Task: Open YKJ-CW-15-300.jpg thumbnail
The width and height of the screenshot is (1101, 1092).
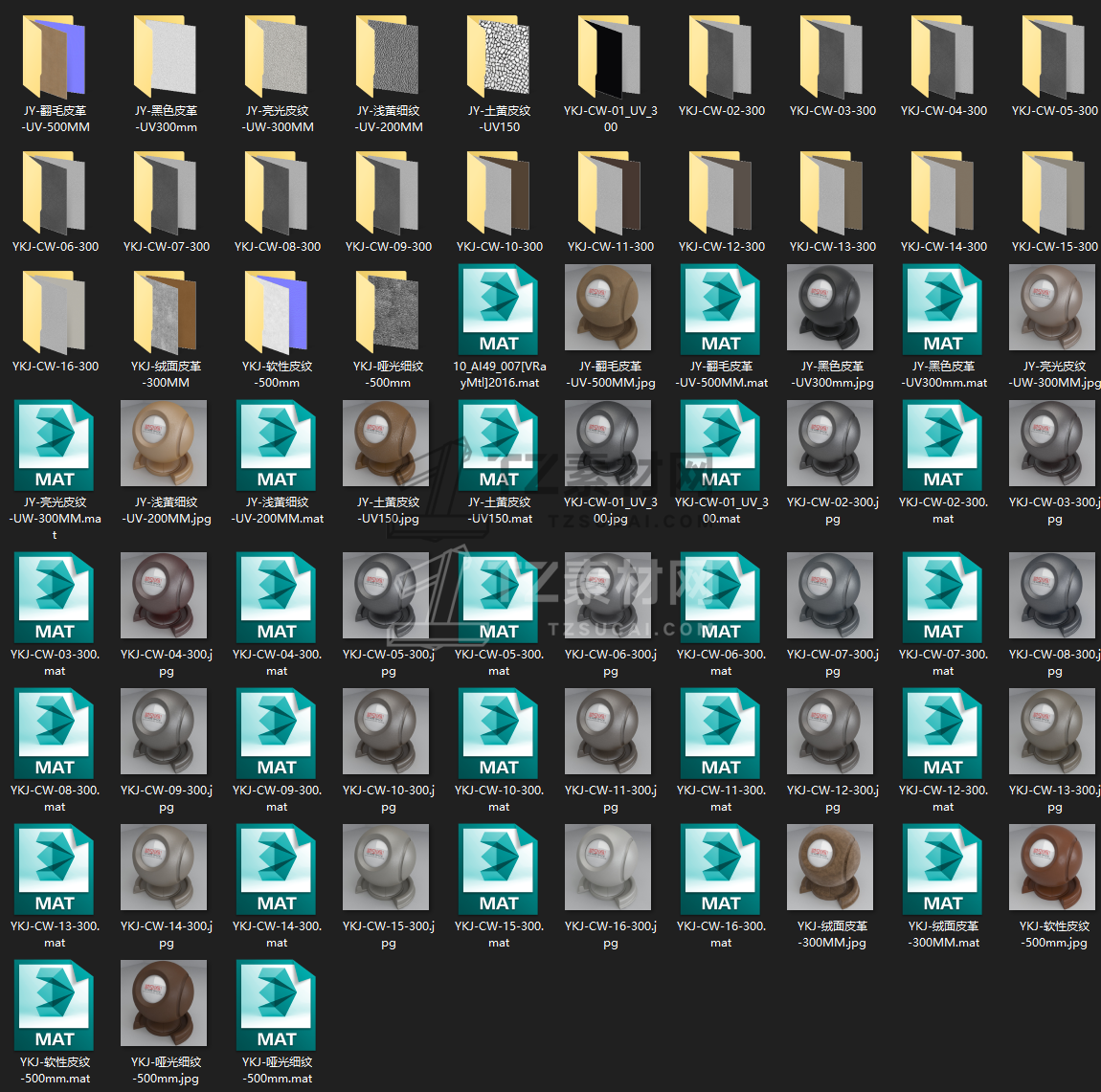Action: click(x=386, y=867)
